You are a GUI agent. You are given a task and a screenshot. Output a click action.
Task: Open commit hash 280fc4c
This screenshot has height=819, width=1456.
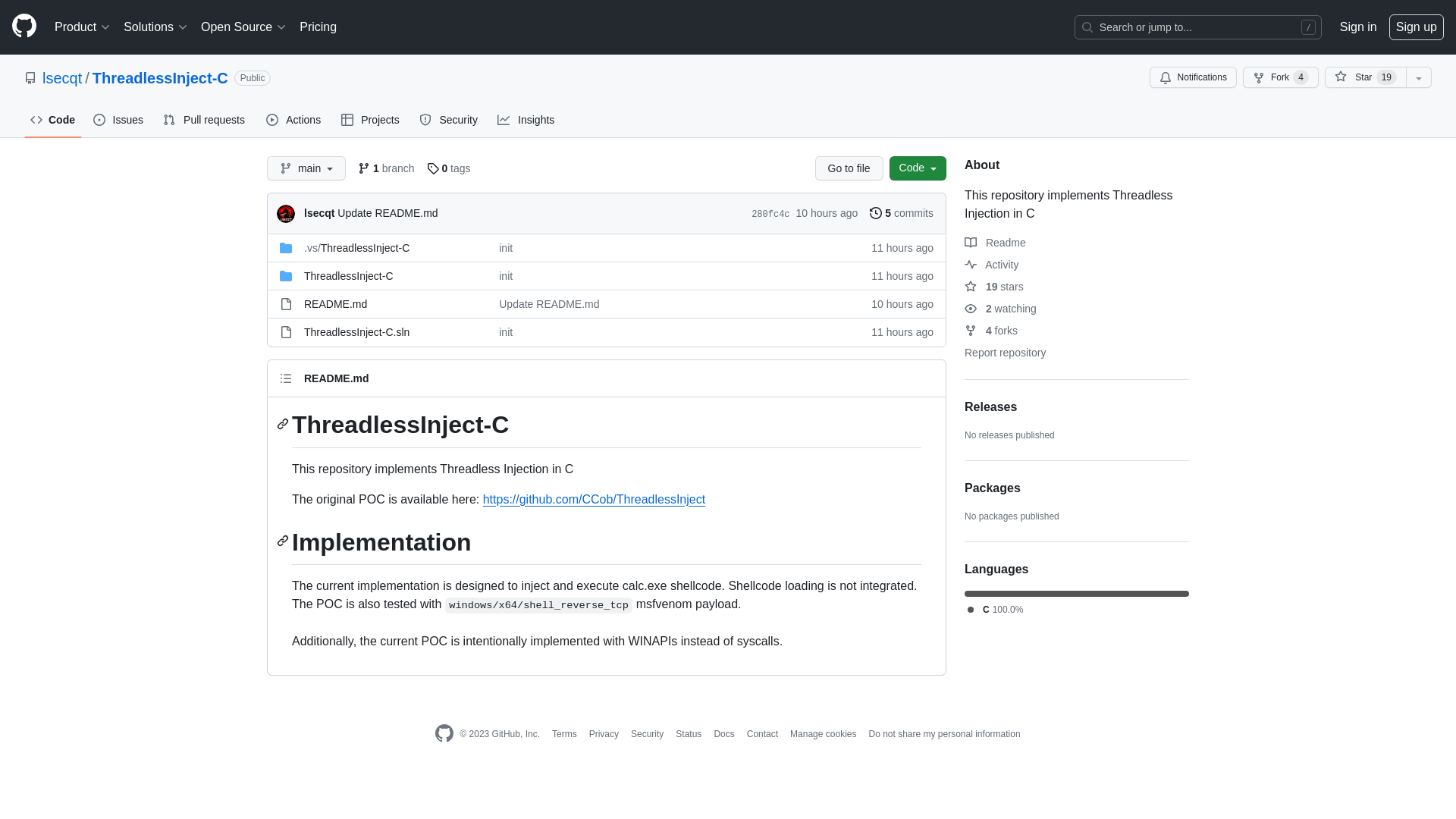[x=770, y=214]
